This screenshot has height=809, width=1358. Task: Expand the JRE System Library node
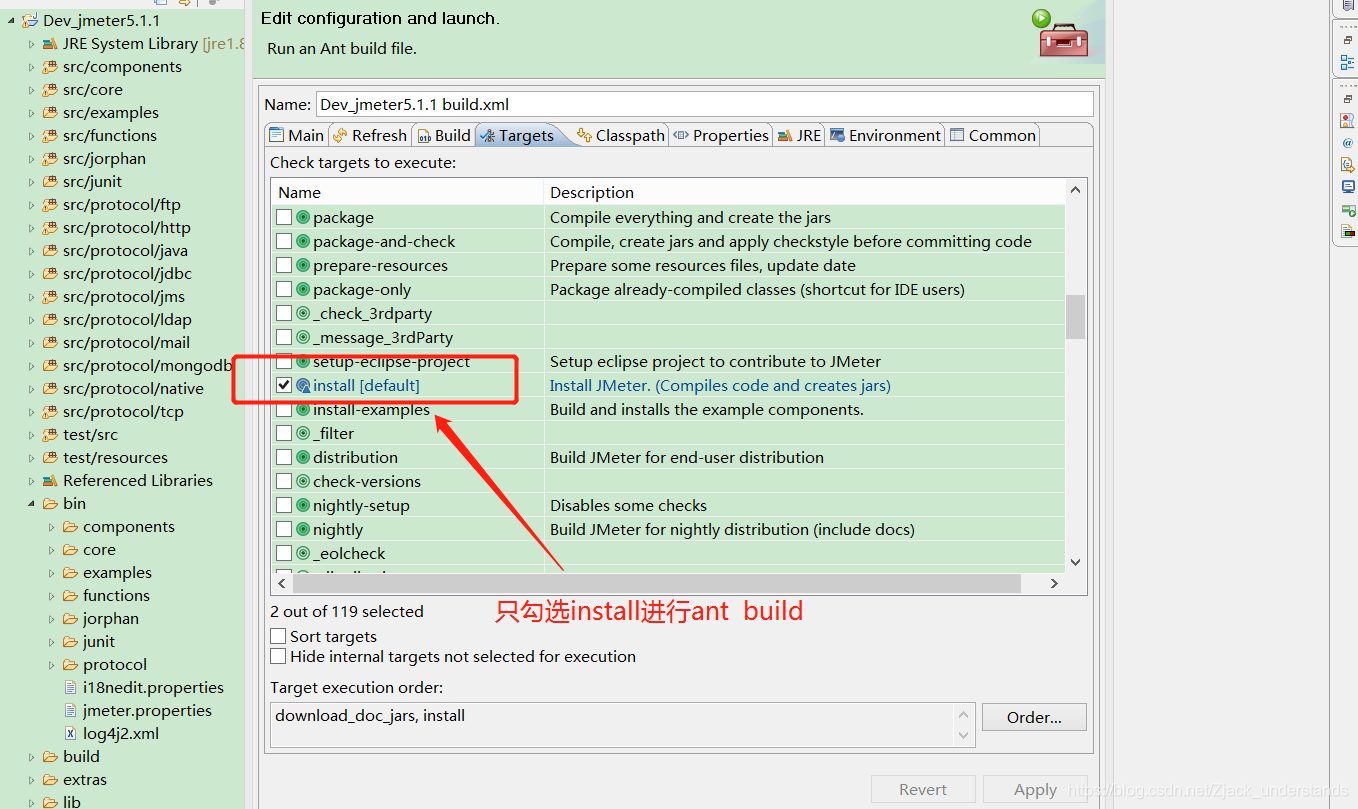[32, 44]
